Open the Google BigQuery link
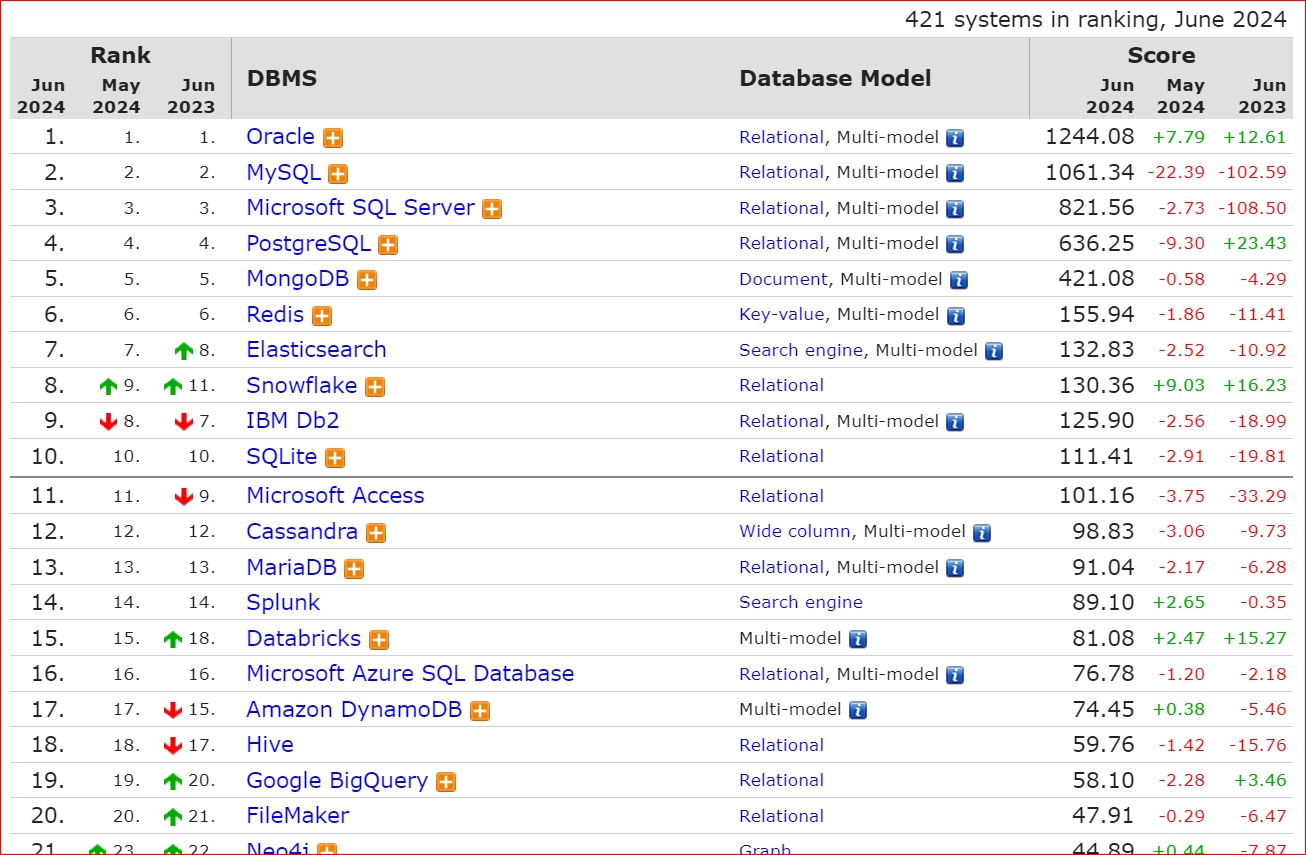This screenshot has width=1306, height=855. coord(338,780)
